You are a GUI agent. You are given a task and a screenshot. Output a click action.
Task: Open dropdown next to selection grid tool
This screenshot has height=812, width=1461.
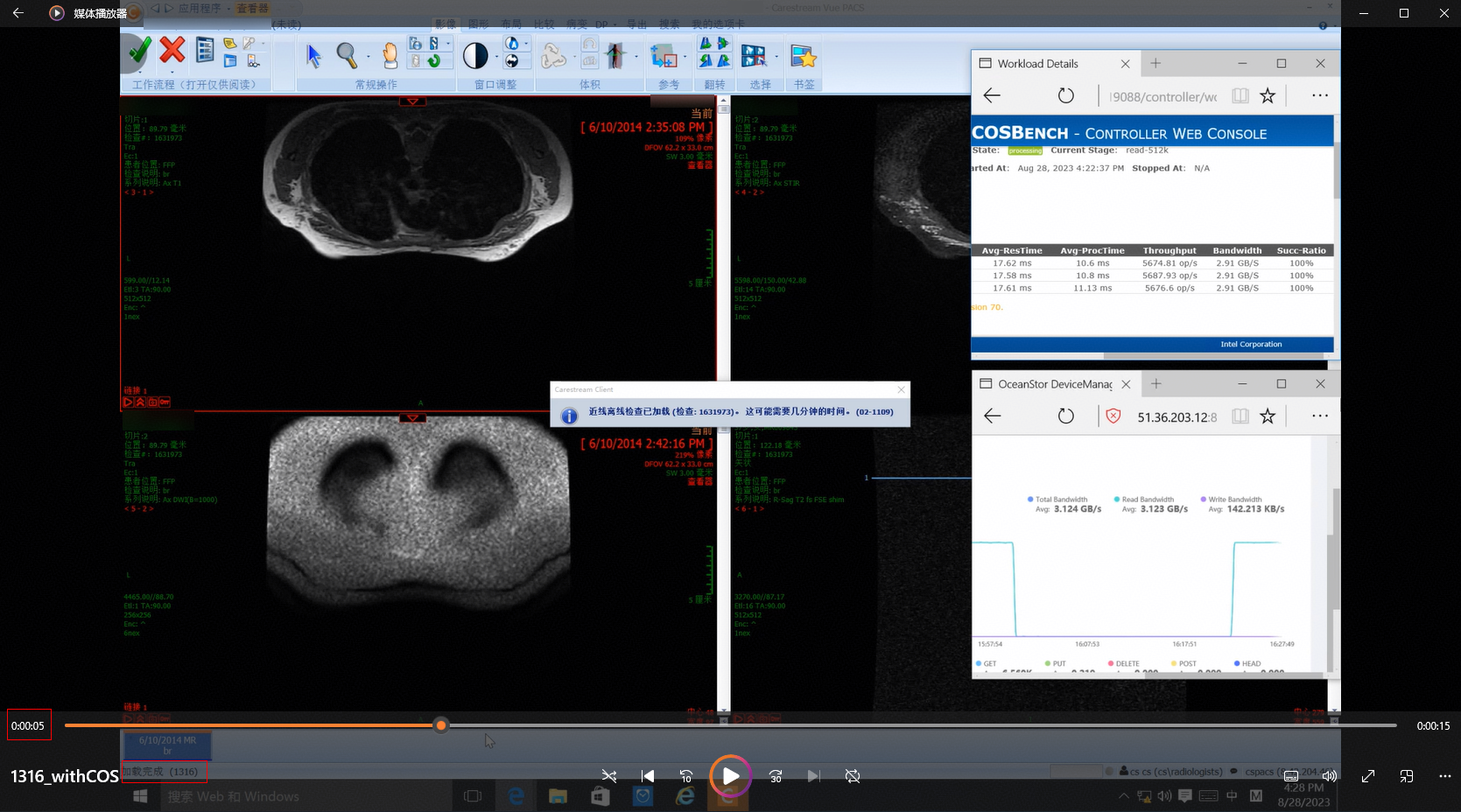(776, 57)
